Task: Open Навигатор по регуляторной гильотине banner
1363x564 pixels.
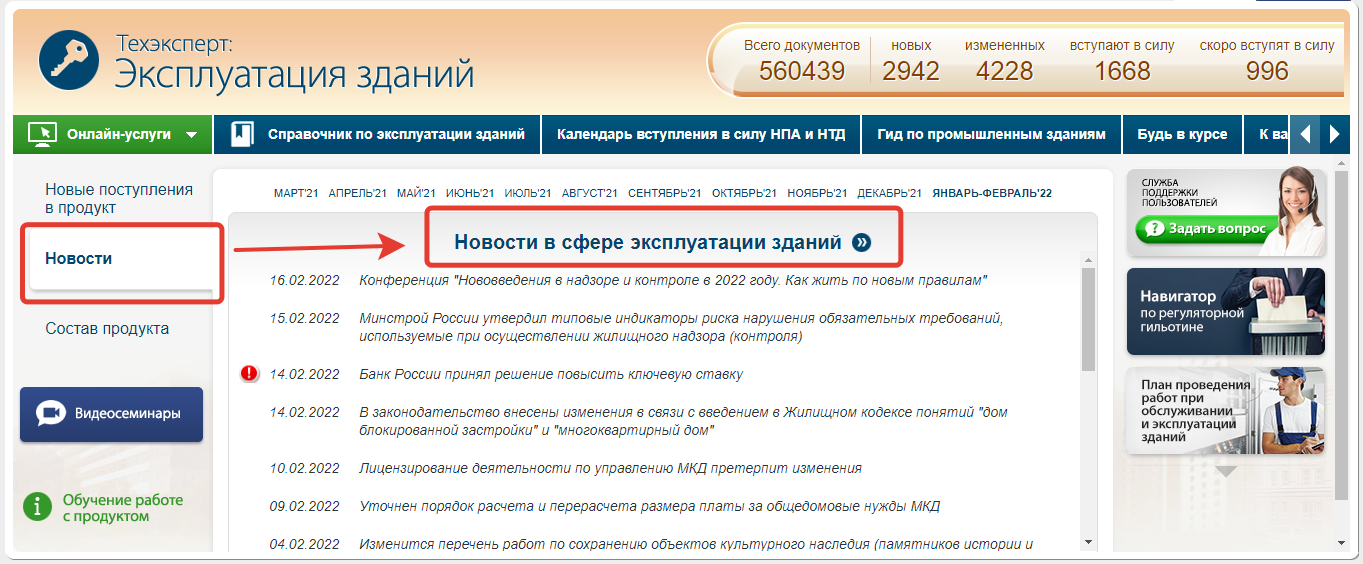Action: coord(1225,311)
